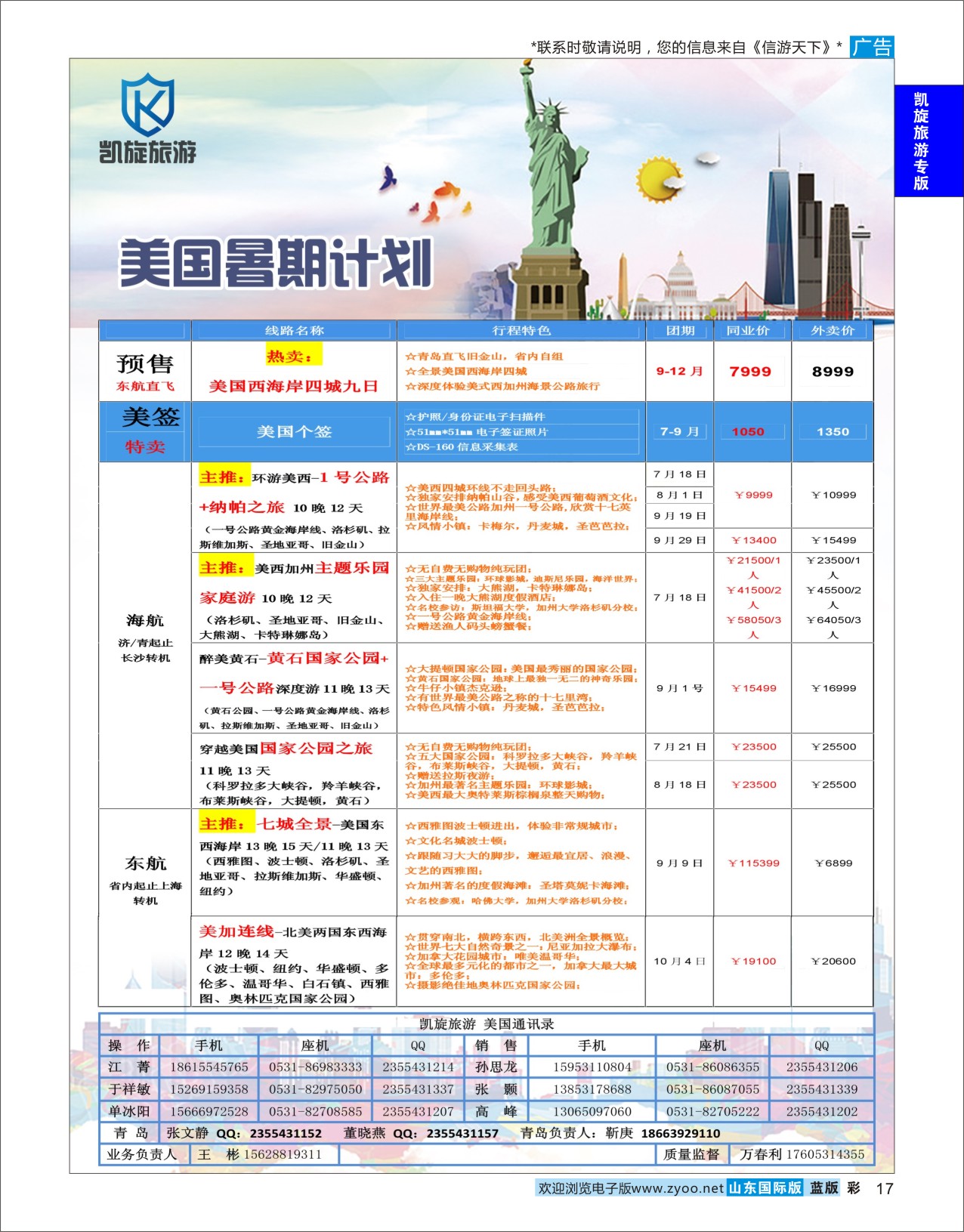
Task: Click 王彬 phone 15628819311
Action: tap(283, 1154)
